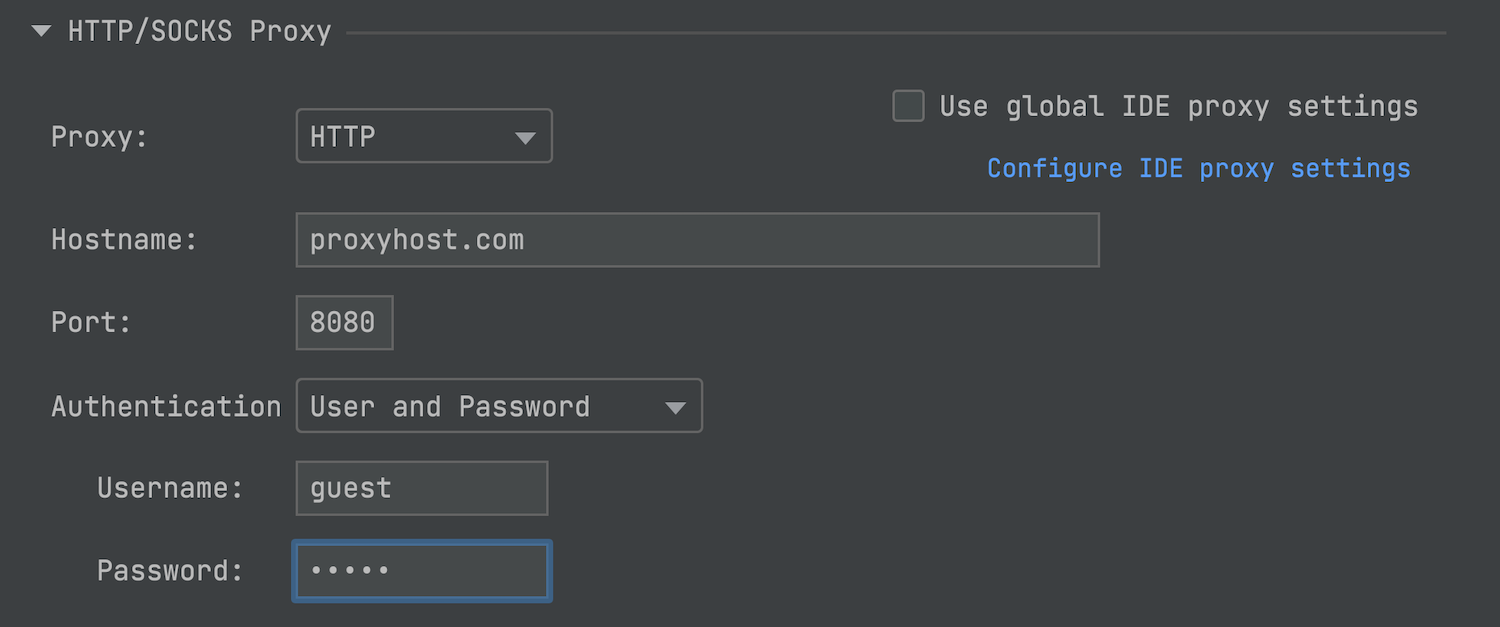Click the "Proxy:" field label
Screen dimensions: 1500x627
point(99,137)
